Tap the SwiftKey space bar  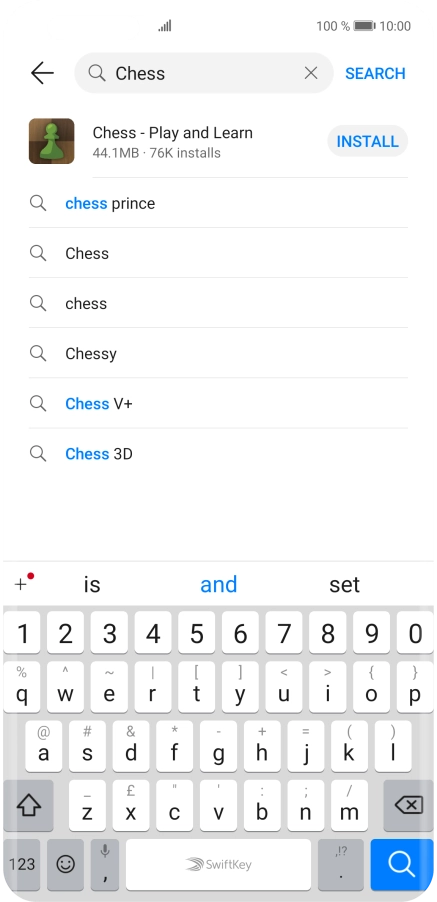(x=218, y=864)
